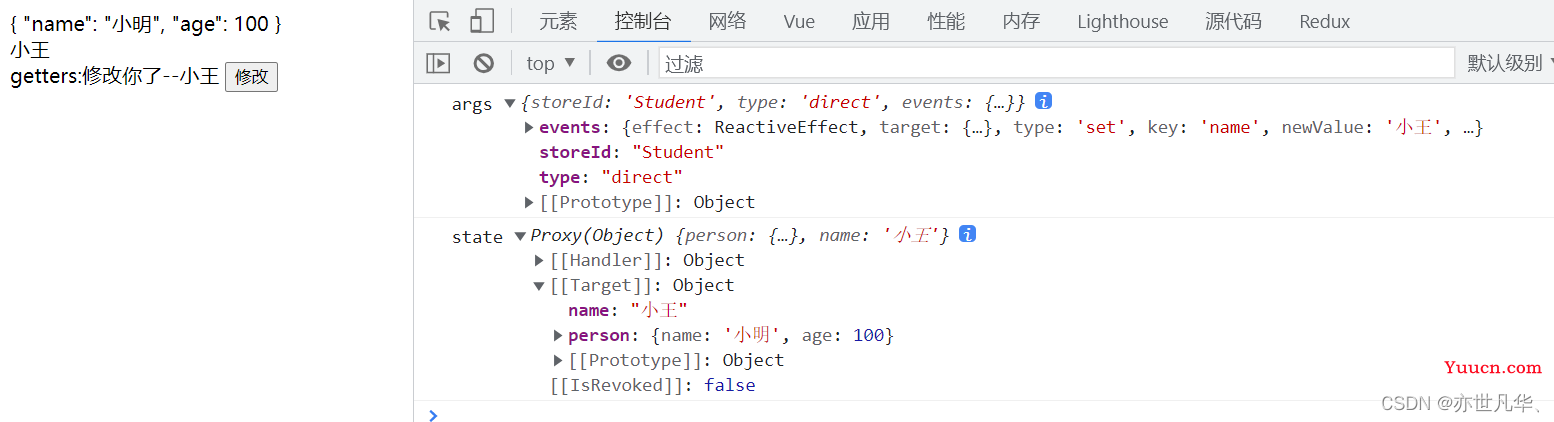Viewport: 1554px width, 422px height.
Task: Switch to the 元素 tab
Action: (x=558, y=21)
